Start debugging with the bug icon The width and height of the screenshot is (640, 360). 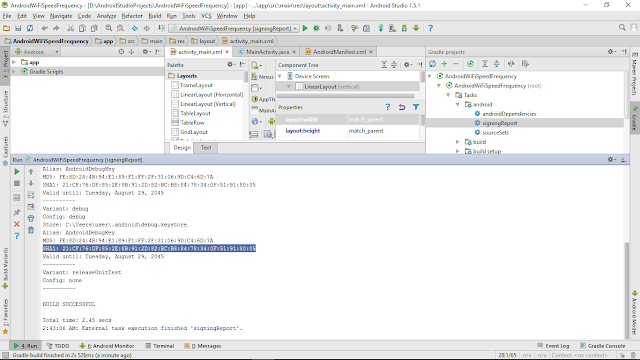click(316, 28)
